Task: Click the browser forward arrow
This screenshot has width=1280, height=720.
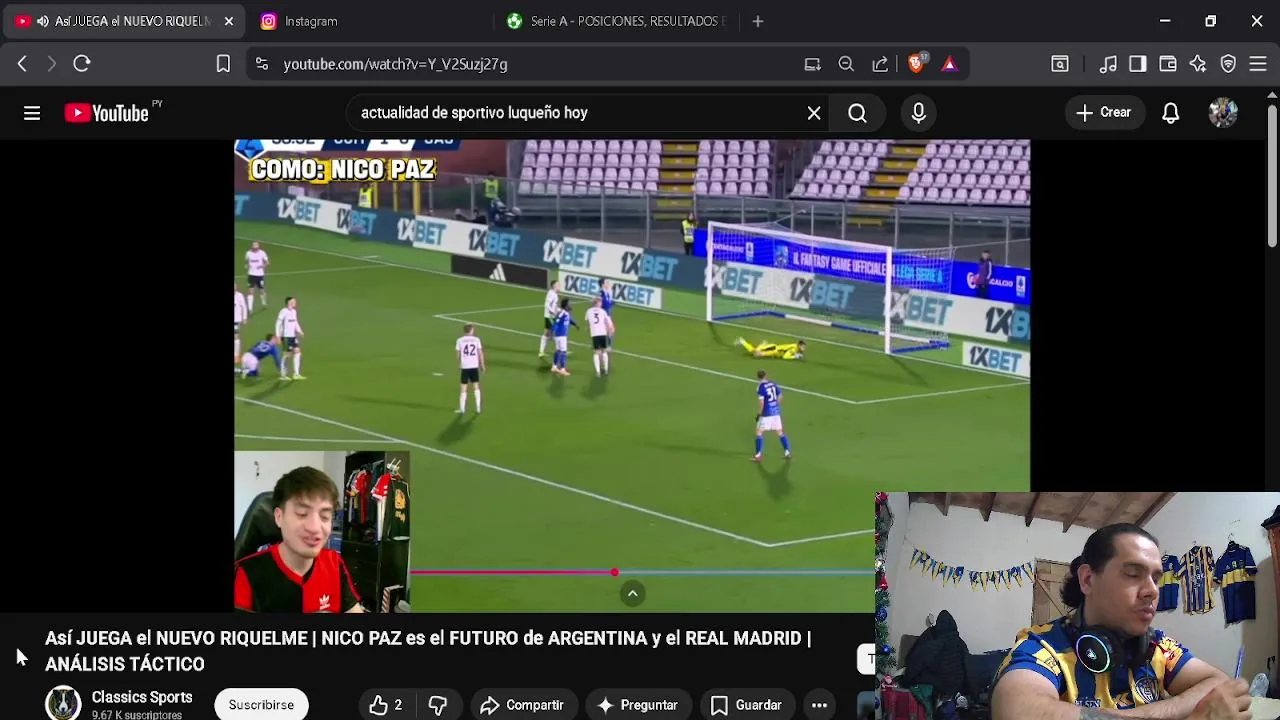Action: [x=52, y=64]
